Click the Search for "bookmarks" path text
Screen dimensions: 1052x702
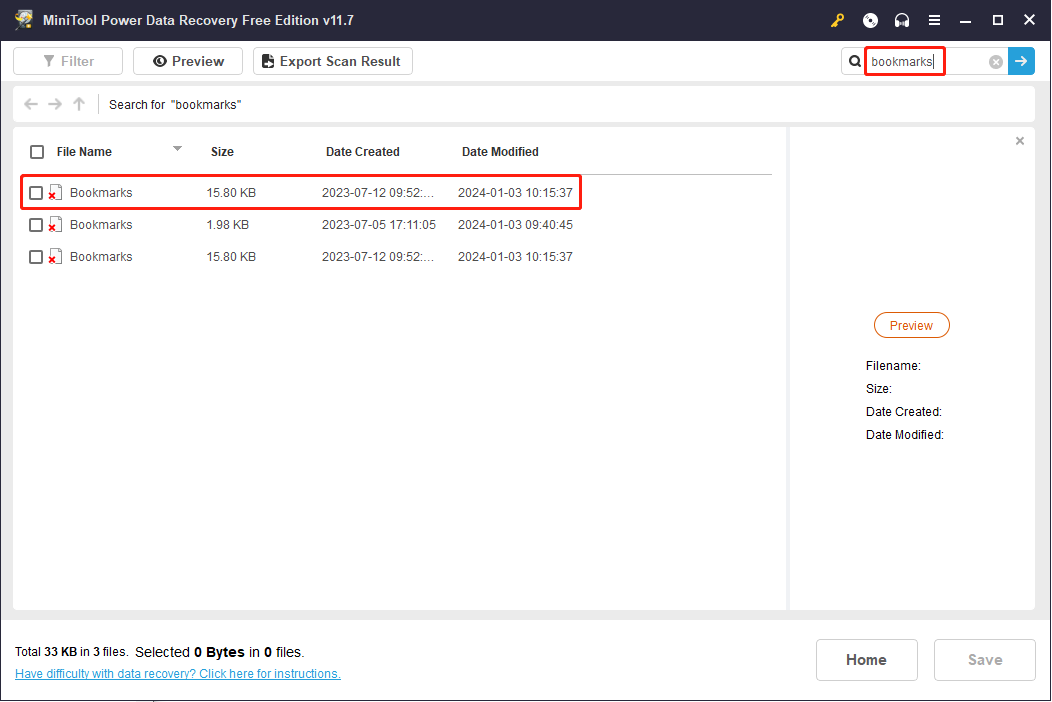coord(175,105)
